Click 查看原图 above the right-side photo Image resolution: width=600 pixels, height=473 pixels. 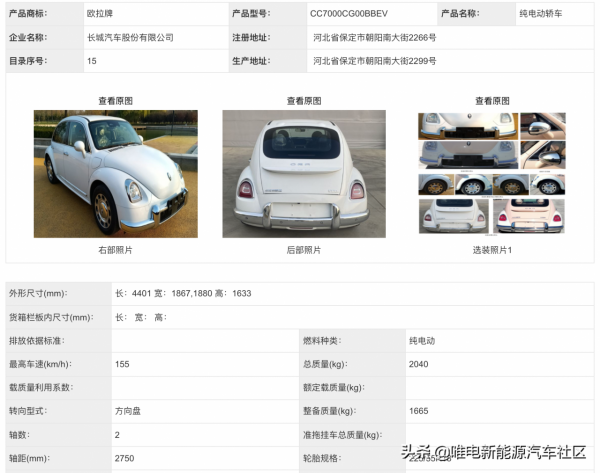[116, 101]
